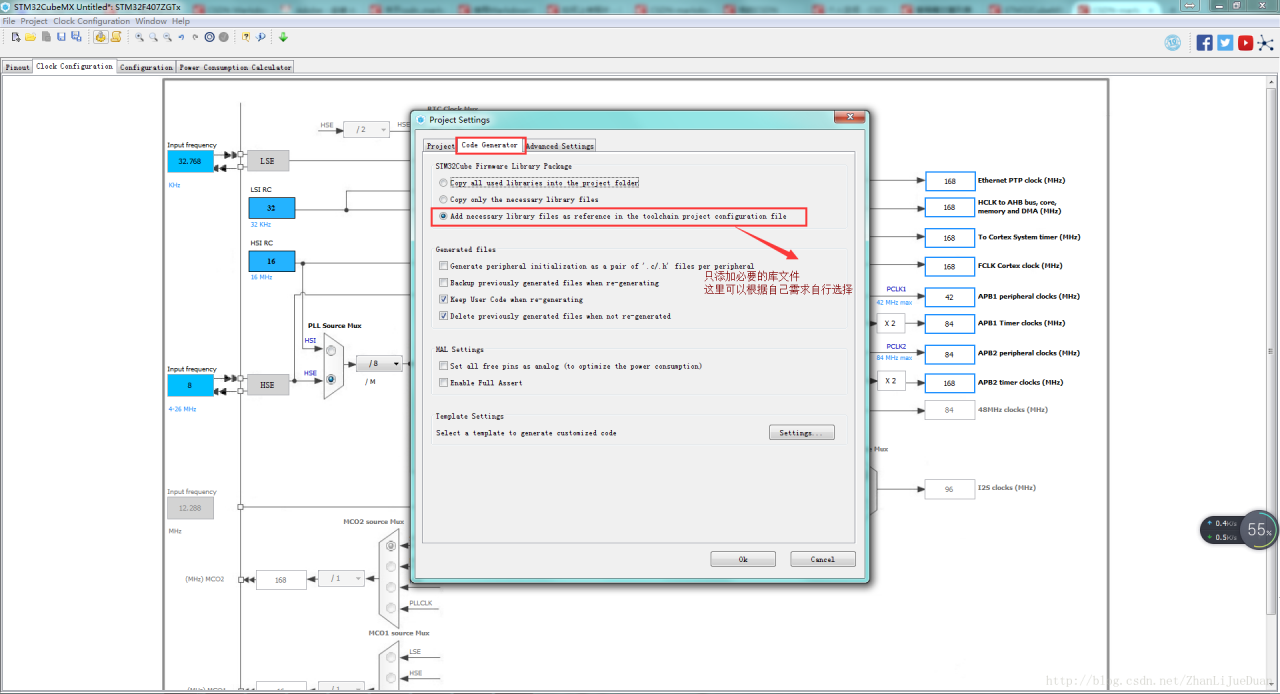Switch to Advanced Settings tab in dialog

pos(560,146)
